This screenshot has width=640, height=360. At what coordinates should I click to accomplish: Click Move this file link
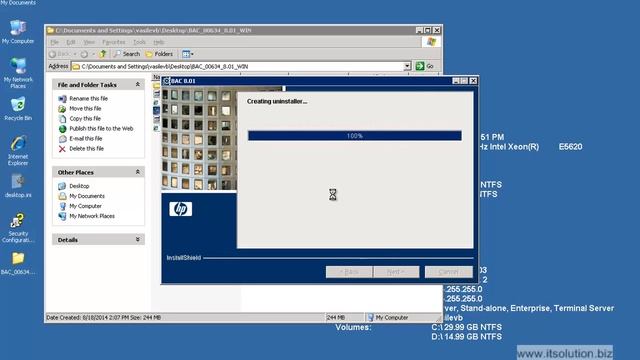(85, 109)
